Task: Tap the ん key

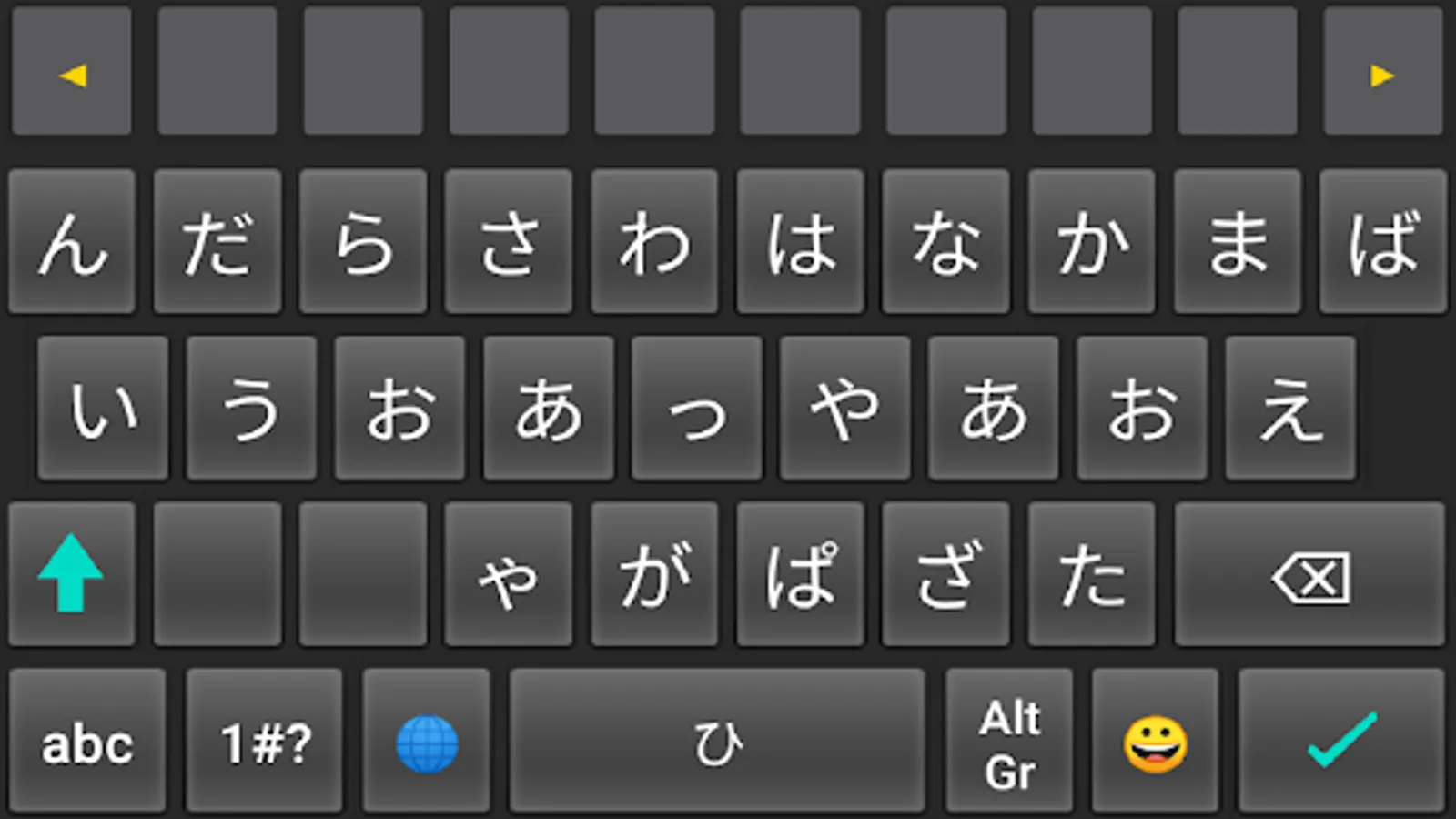Action: (72, 241)
